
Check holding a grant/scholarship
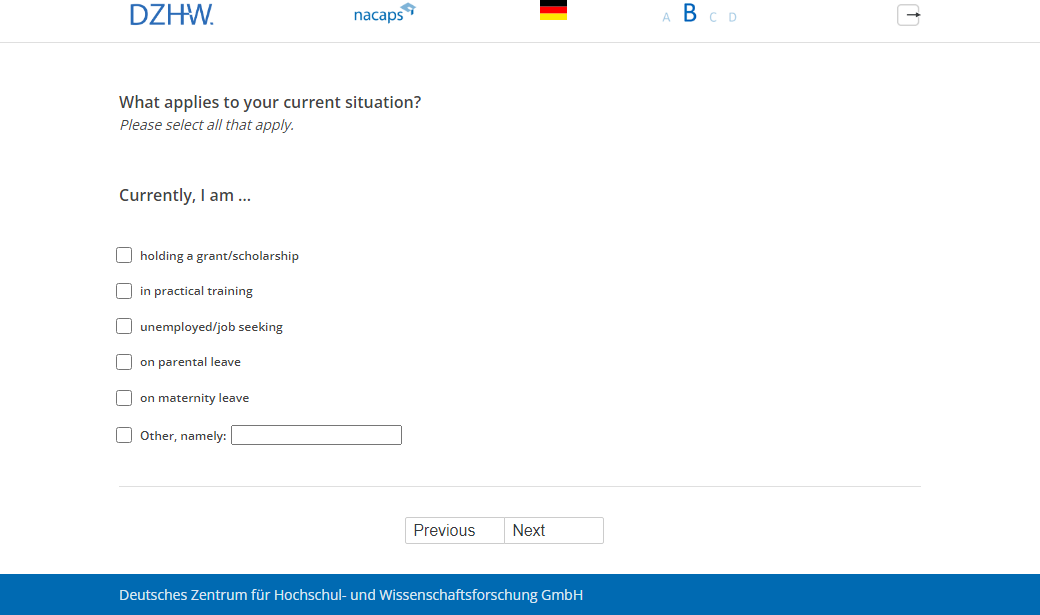(x=124, y=255)
